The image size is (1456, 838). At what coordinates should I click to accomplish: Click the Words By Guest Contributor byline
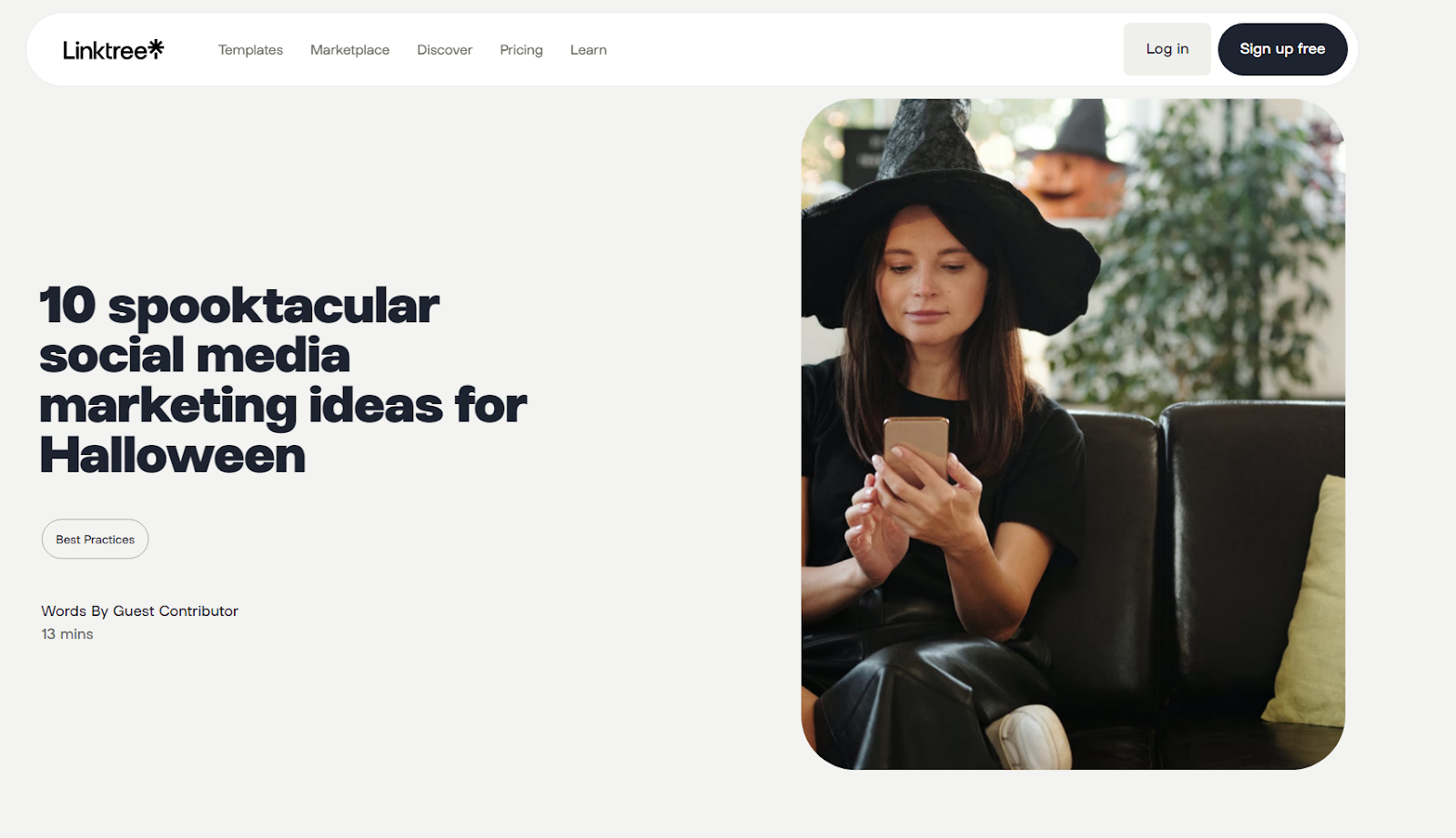(139, 611)
